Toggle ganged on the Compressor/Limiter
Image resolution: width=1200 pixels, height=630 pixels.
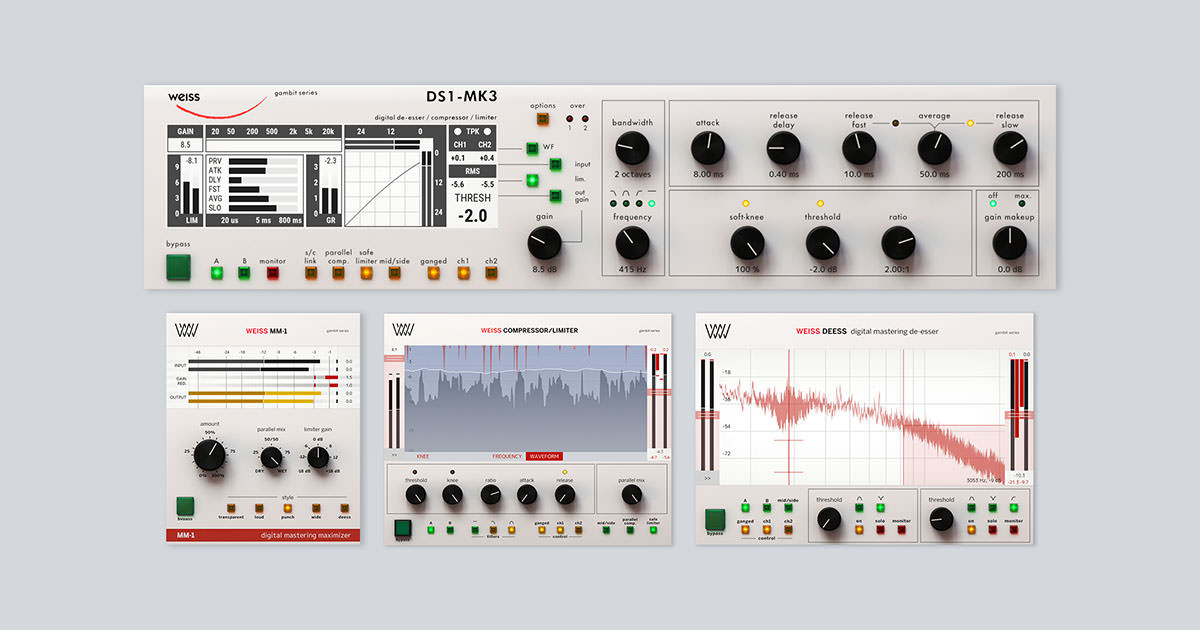click(541, 530)
